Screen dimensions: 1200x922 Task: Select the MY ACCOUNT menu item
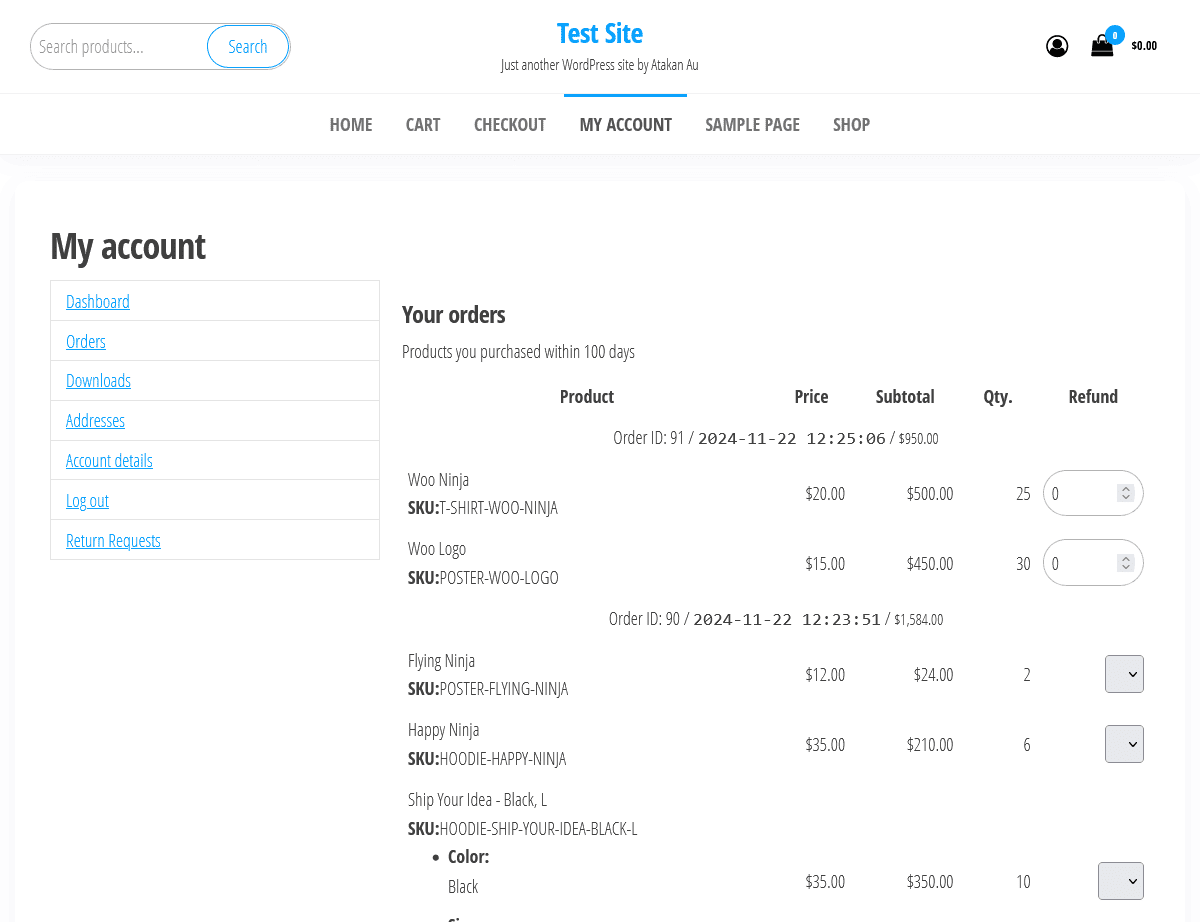click(x=626, y=125)
